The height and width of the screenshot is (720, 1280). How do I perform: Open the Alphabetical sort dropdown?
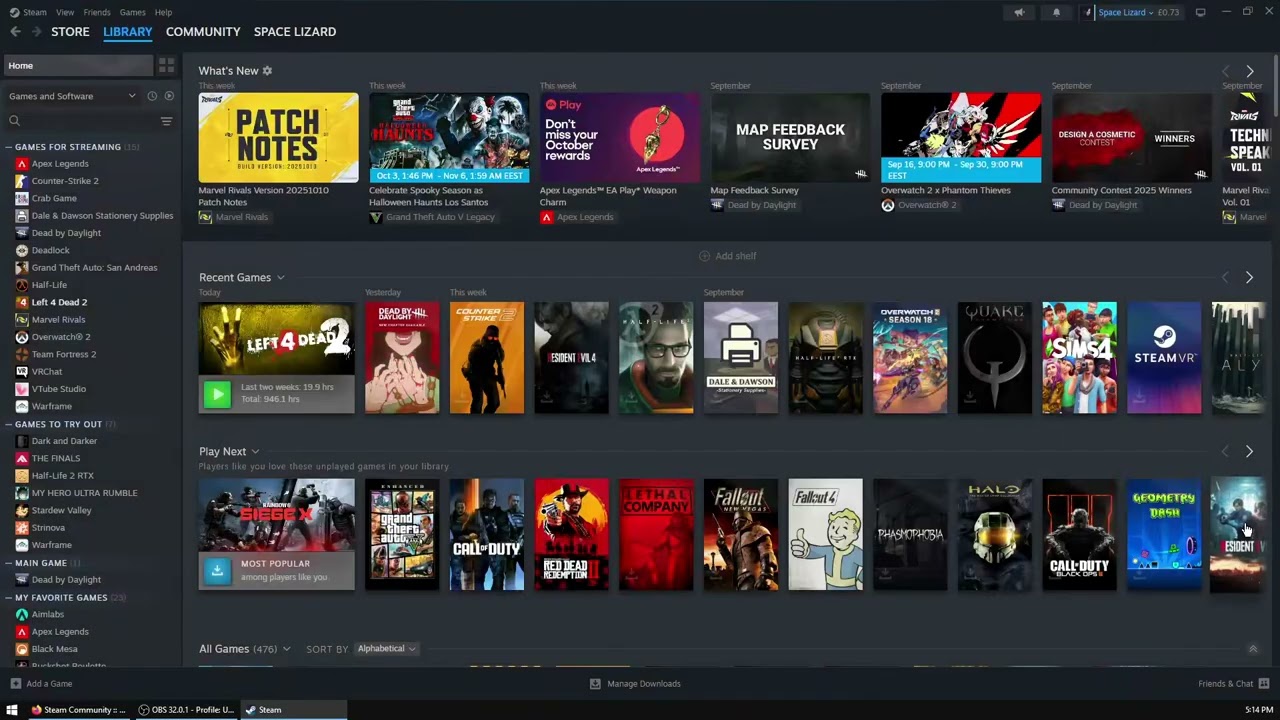pos(387,649)
